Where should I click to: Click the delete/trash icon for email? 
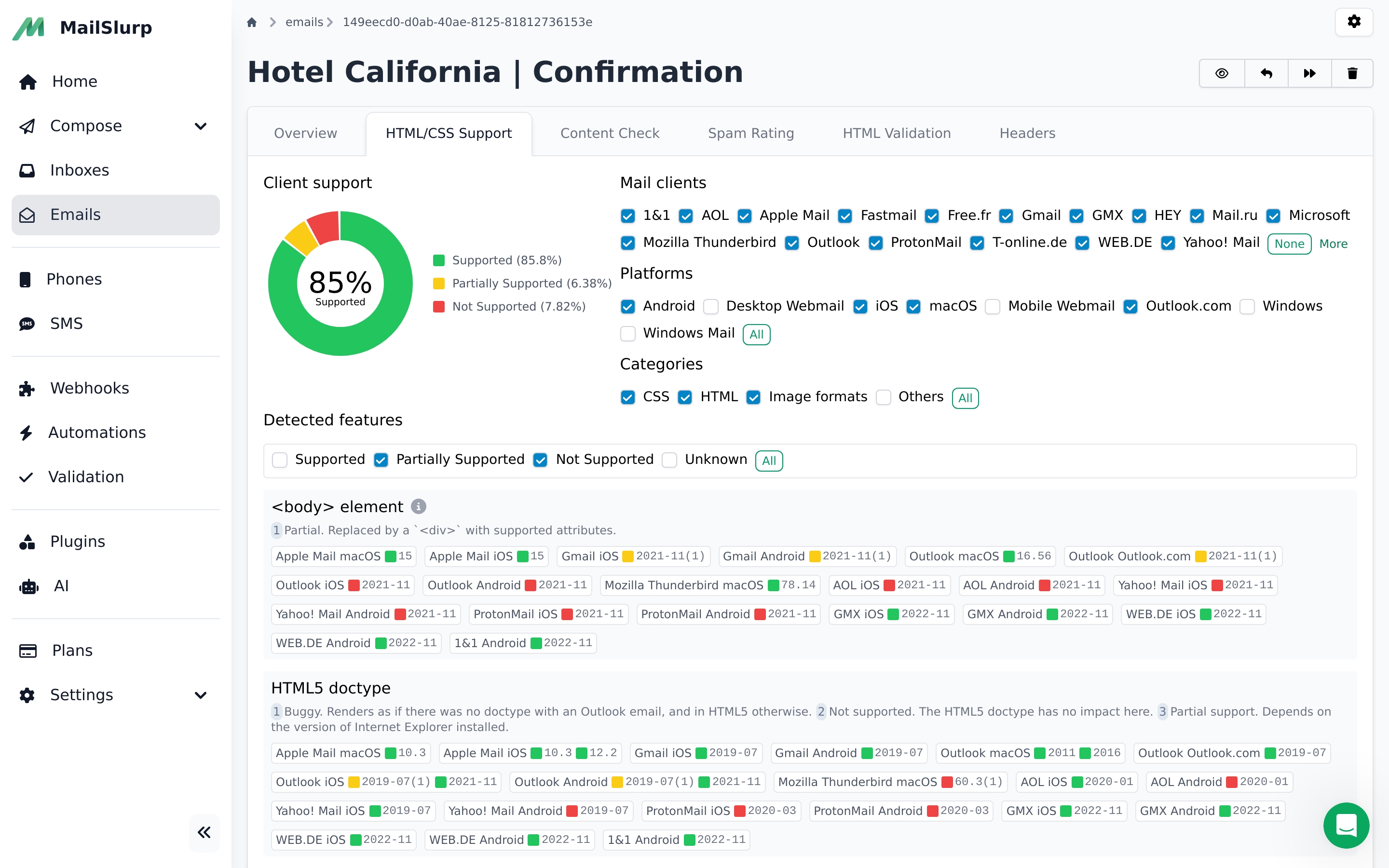(1353, 72)
